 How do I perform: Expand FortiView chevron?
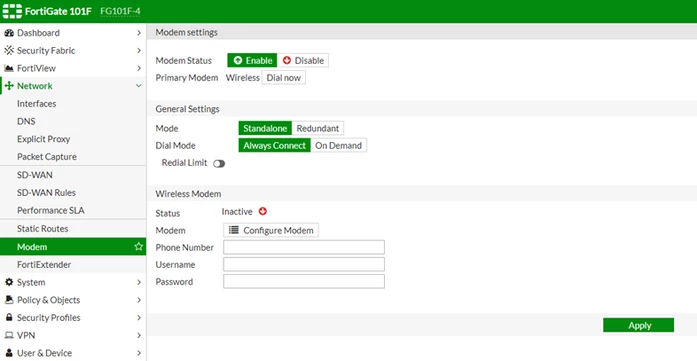click(139, 68)
